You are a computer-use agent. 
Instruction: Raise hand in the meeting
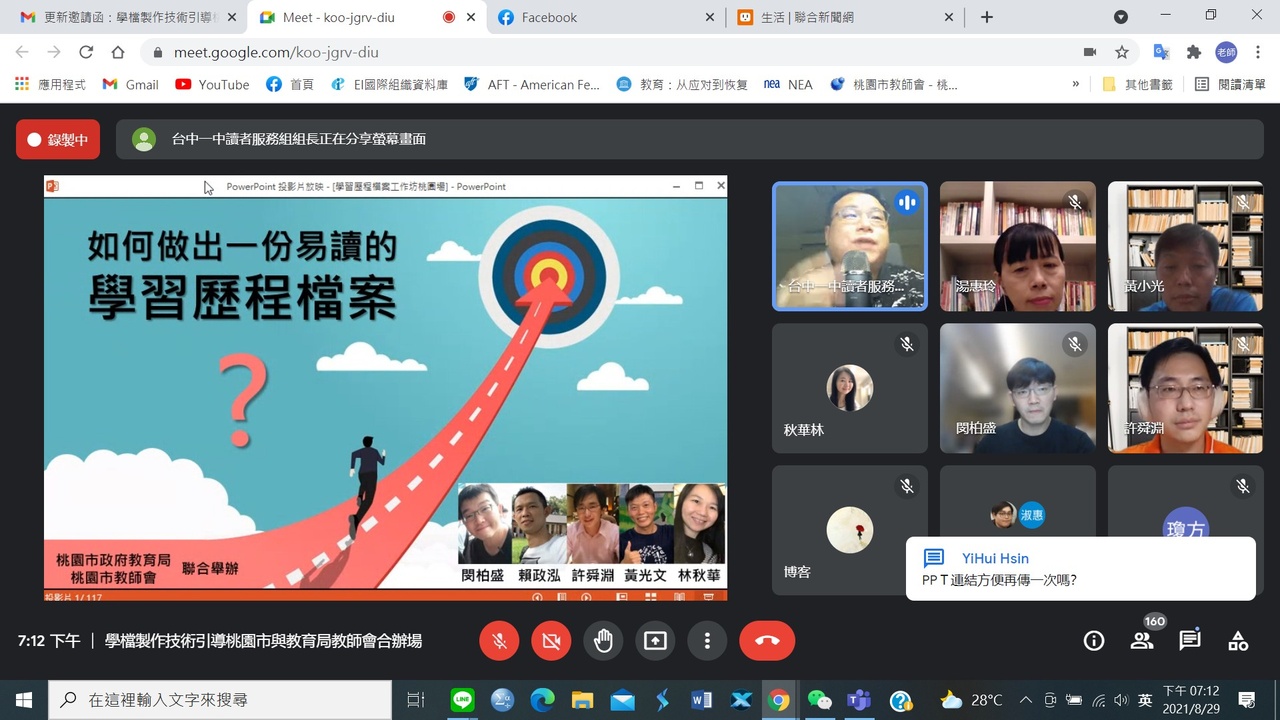[x=603, y=641]
